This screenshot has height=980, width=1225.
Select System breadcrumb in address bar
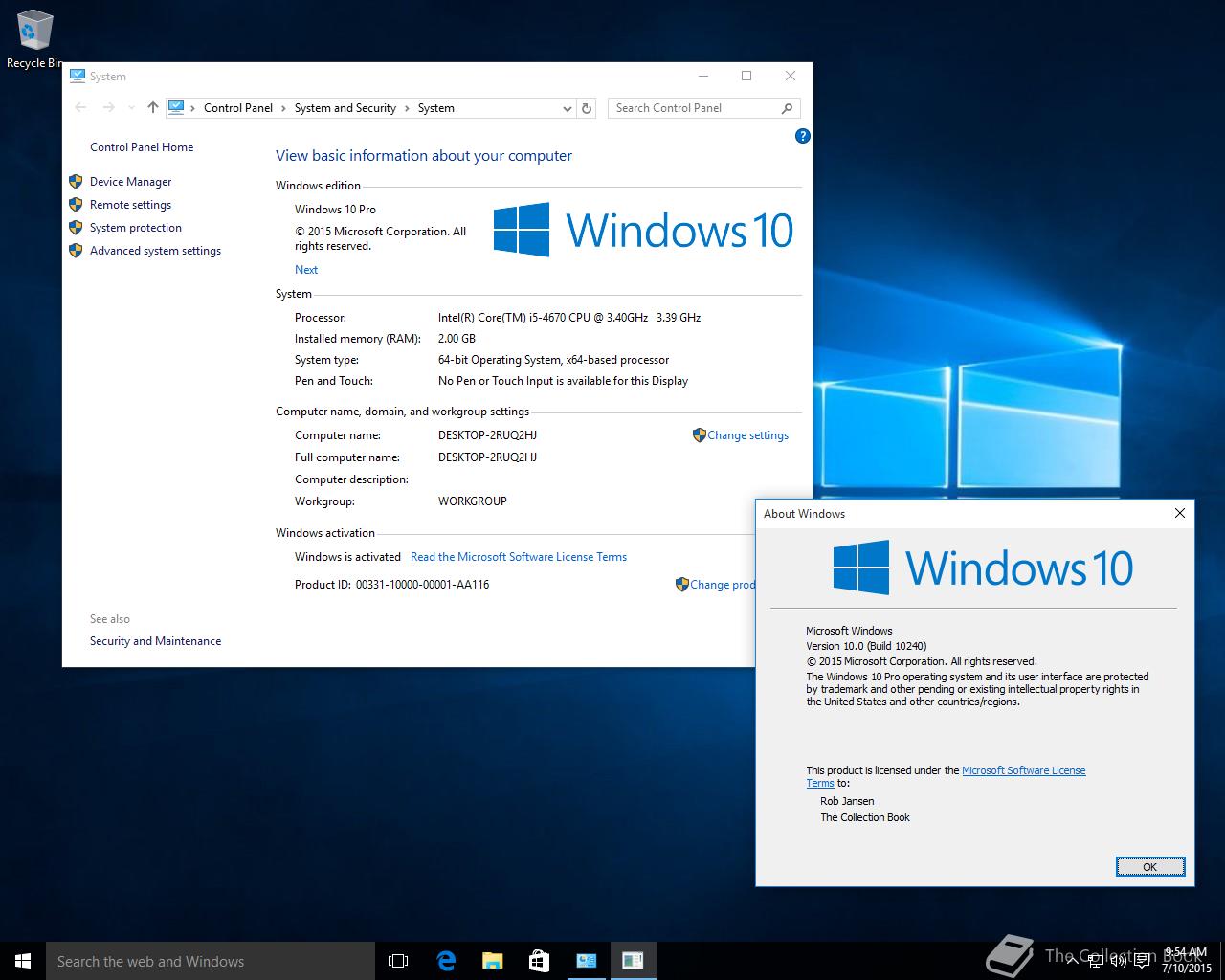pos(436,108)
